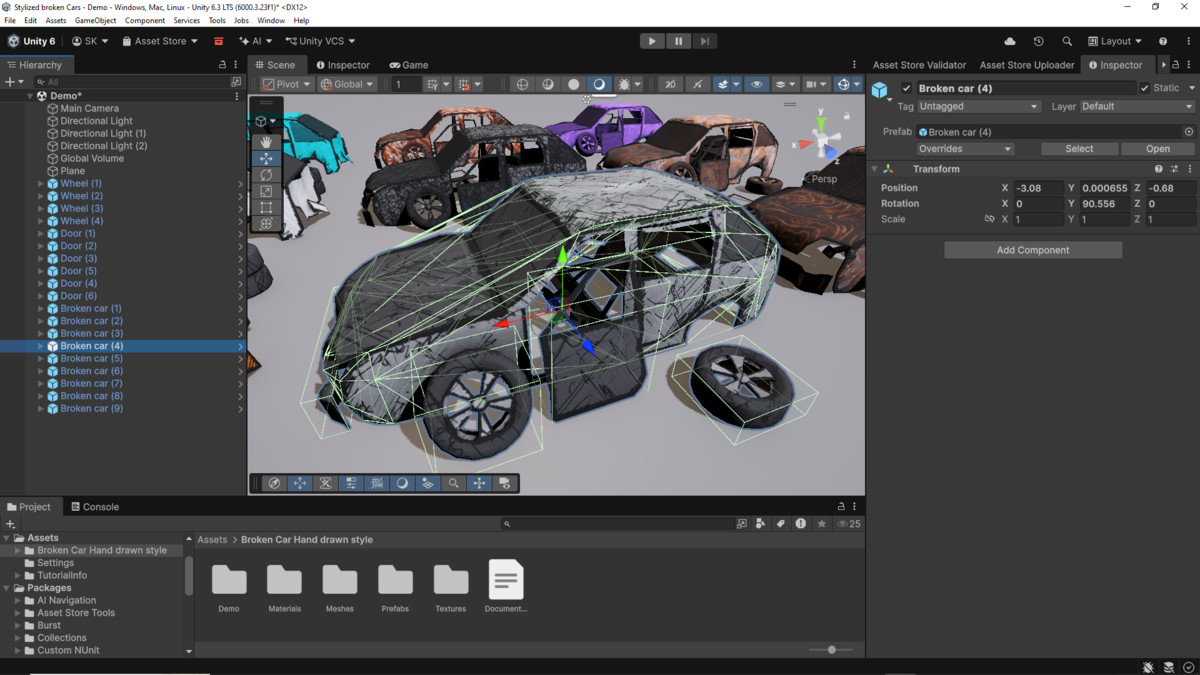The width and height of the screenshot is (1200, 675).
Task: Click the Position X input field
Action: point(1038,188)
